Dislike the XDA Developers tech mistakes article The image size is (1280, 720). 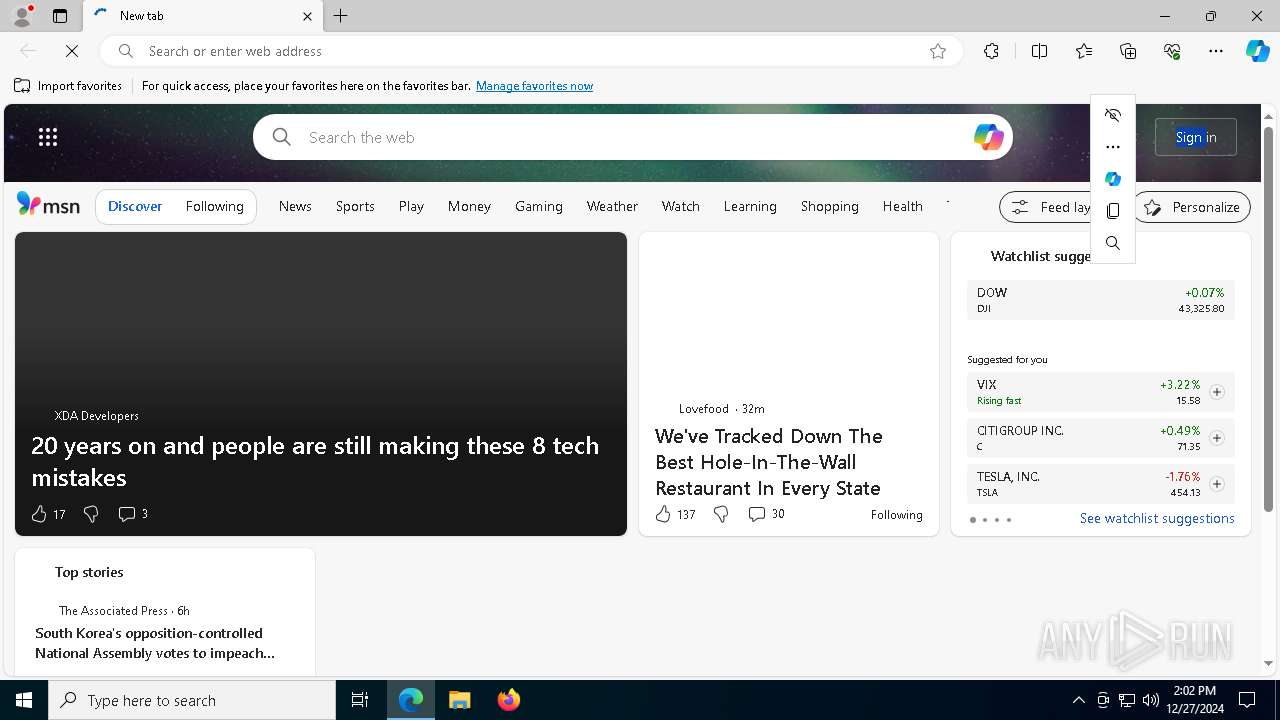click(91, 514)
